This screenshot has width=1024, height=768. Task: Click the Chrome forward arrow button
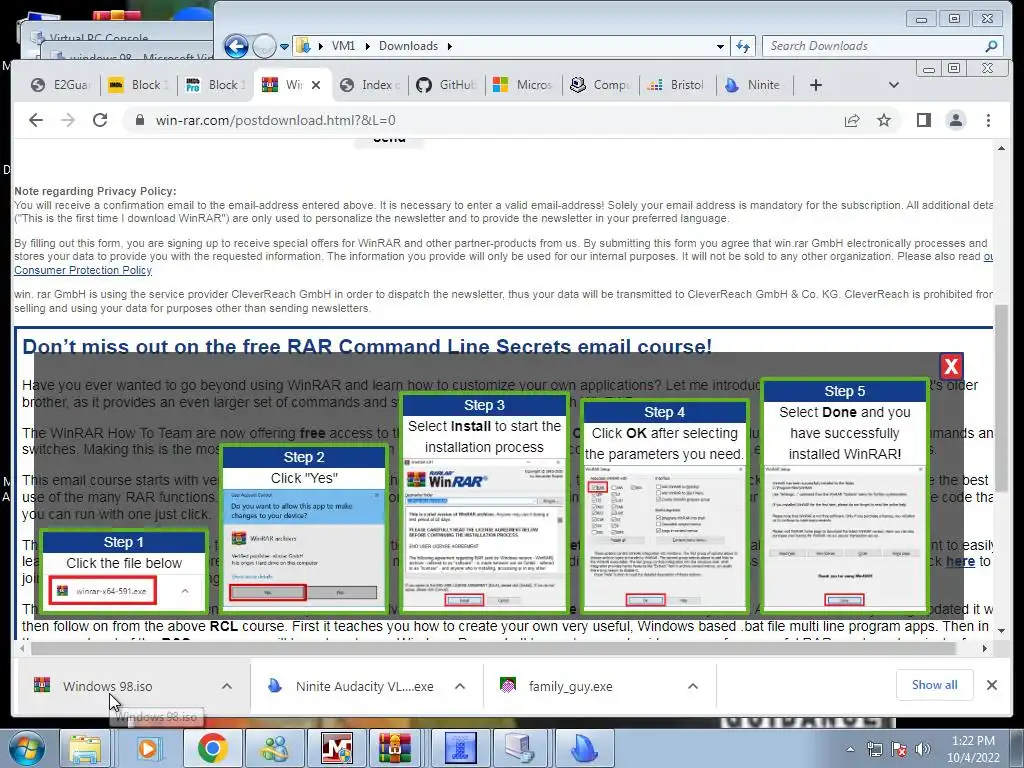point(68,120)
